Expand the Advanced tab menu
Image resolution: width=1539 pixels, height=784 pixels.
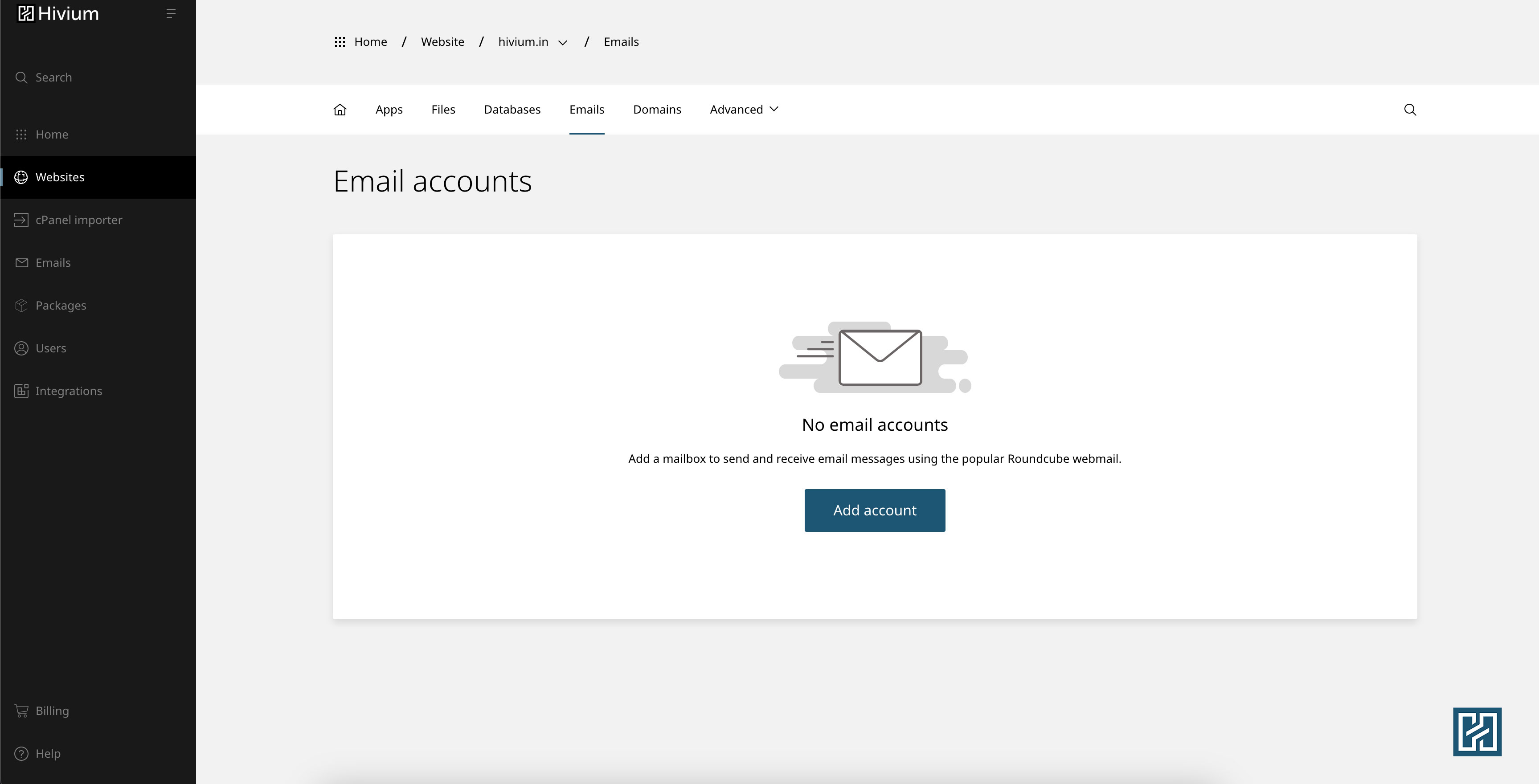click(x=744, y=109)
